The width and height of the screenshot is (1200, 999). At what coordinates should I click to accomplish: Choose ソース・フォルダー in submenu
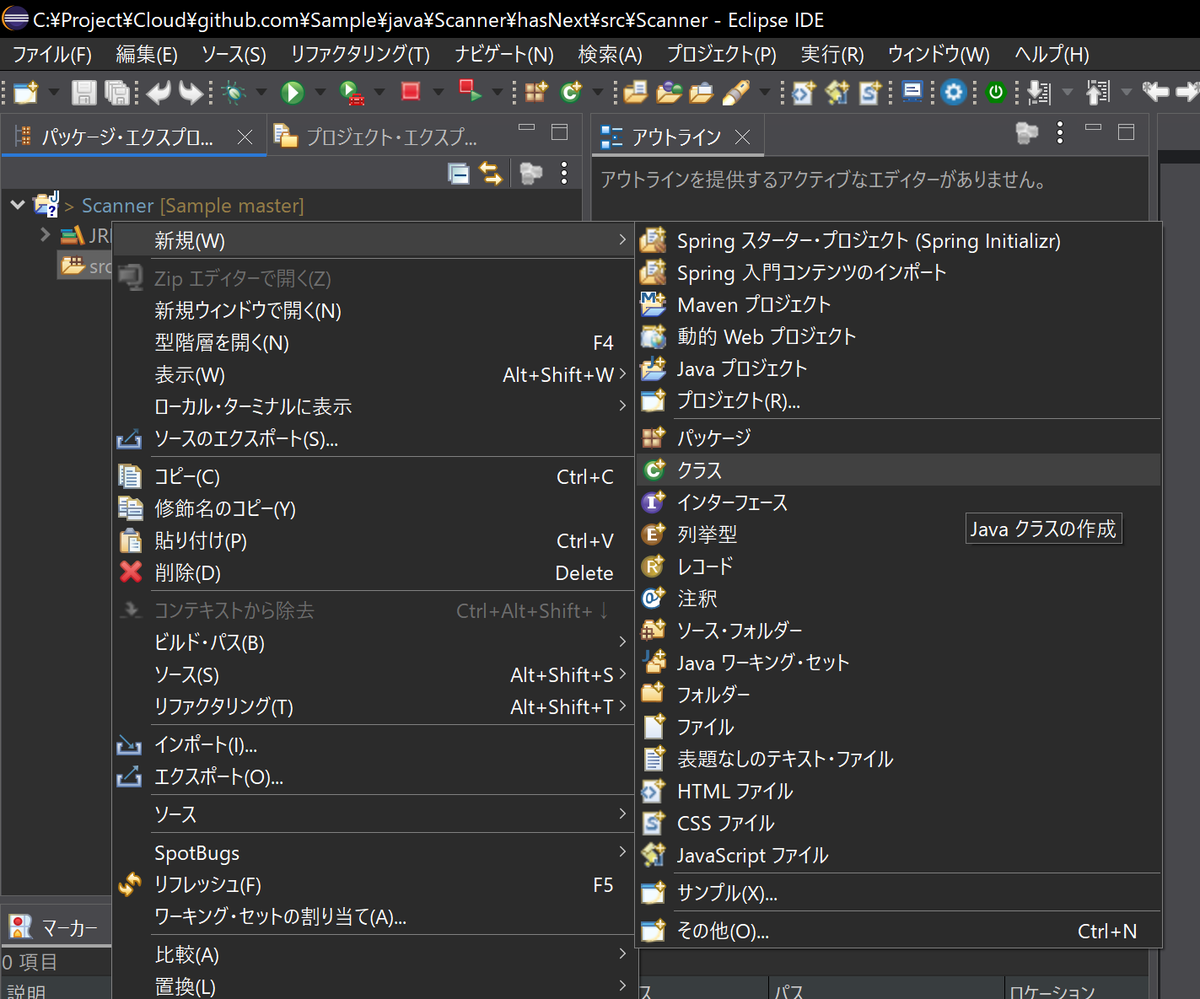click(x=898, y=630)
